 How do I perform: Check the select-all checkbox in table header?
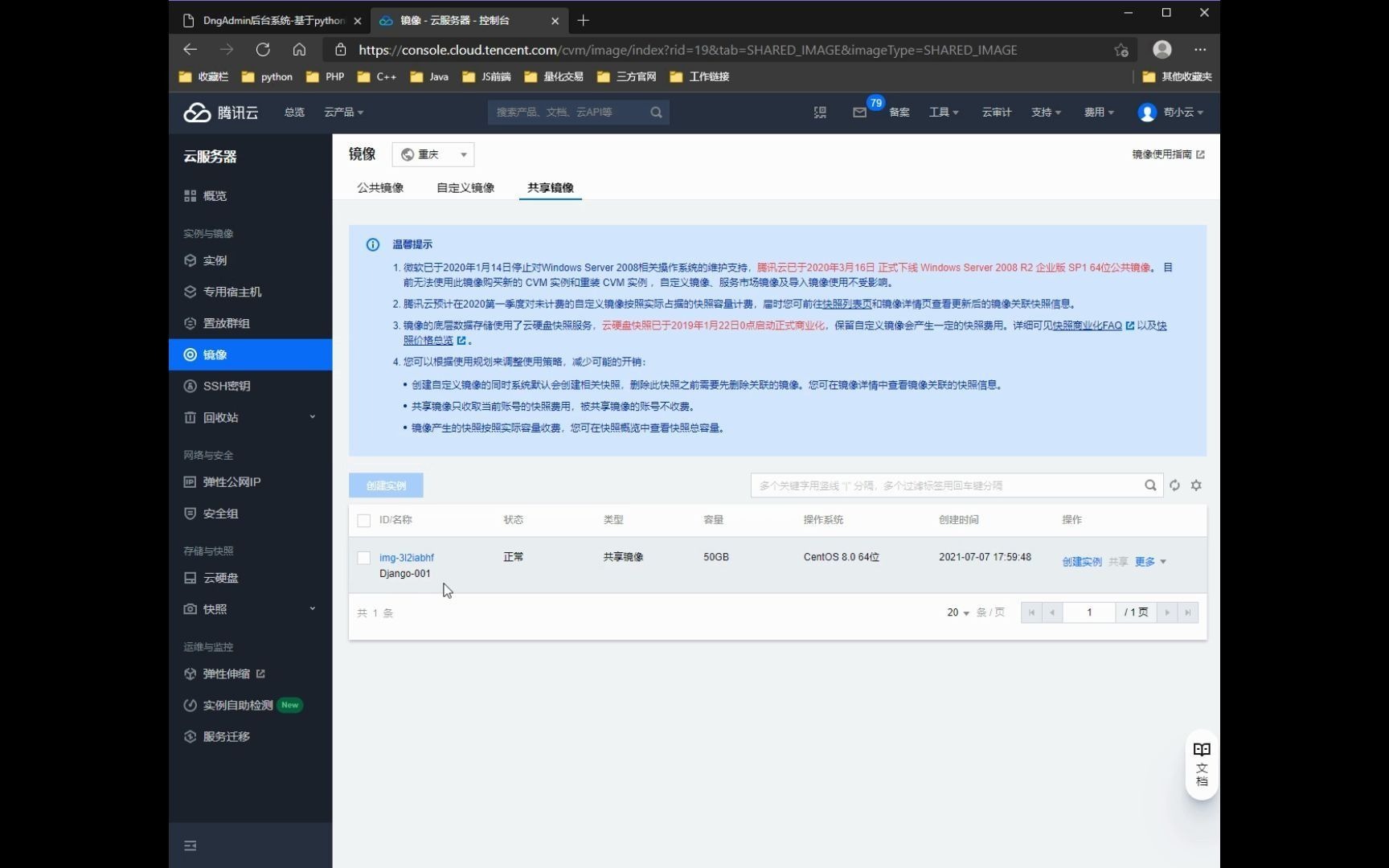[363, 520]
